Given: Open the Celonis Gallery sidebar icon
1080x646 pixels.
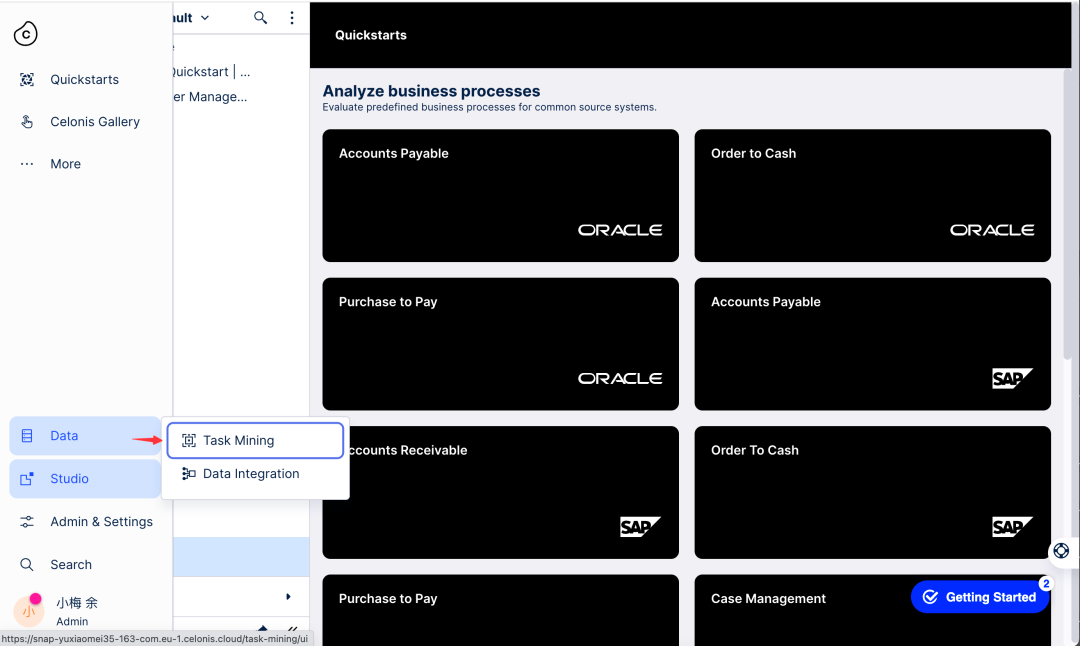Looking at the screenshot, I should [x=27, y=122].
